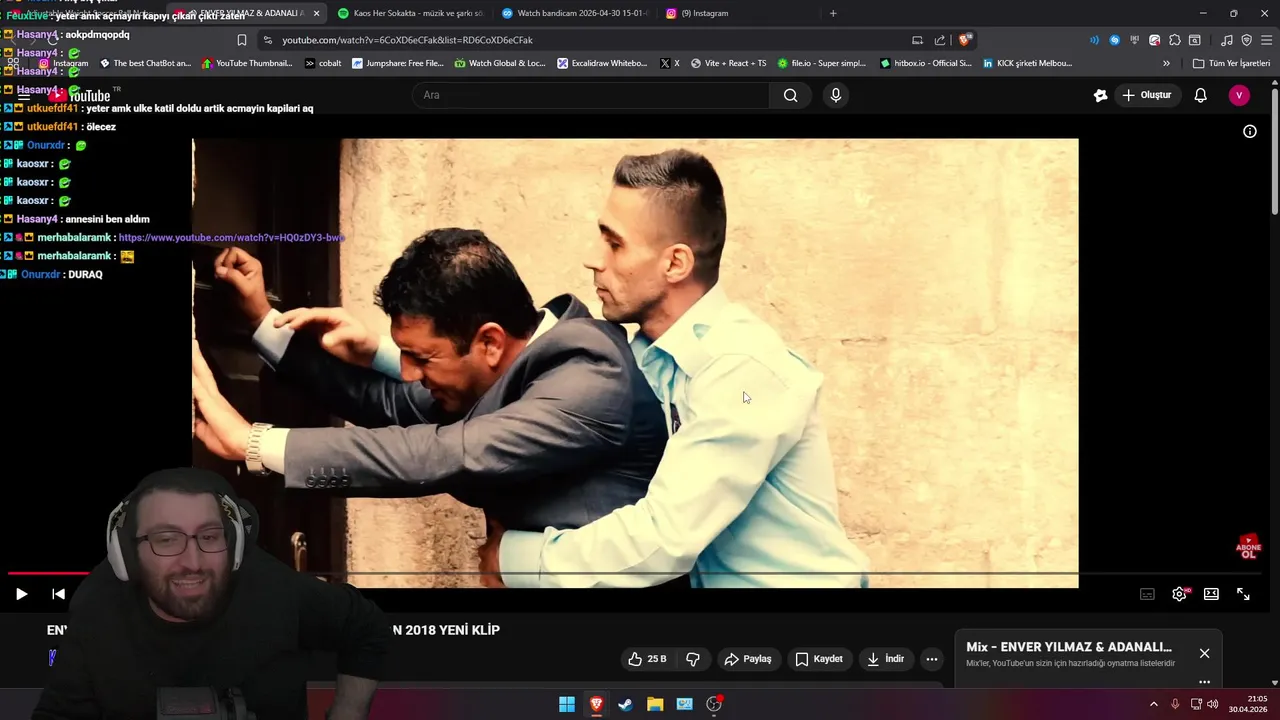This screenshot has width=1280, height=720.
Task: Dislike the video with thumbs down
Action: pos(693,659)
